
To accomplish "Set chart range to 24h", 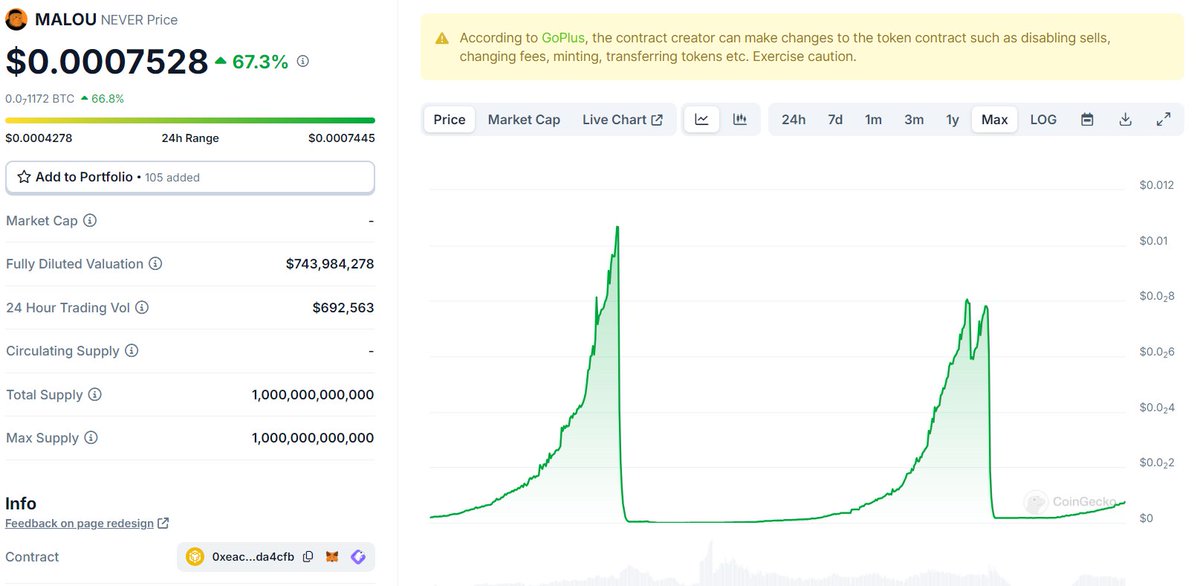I will 793,119.
